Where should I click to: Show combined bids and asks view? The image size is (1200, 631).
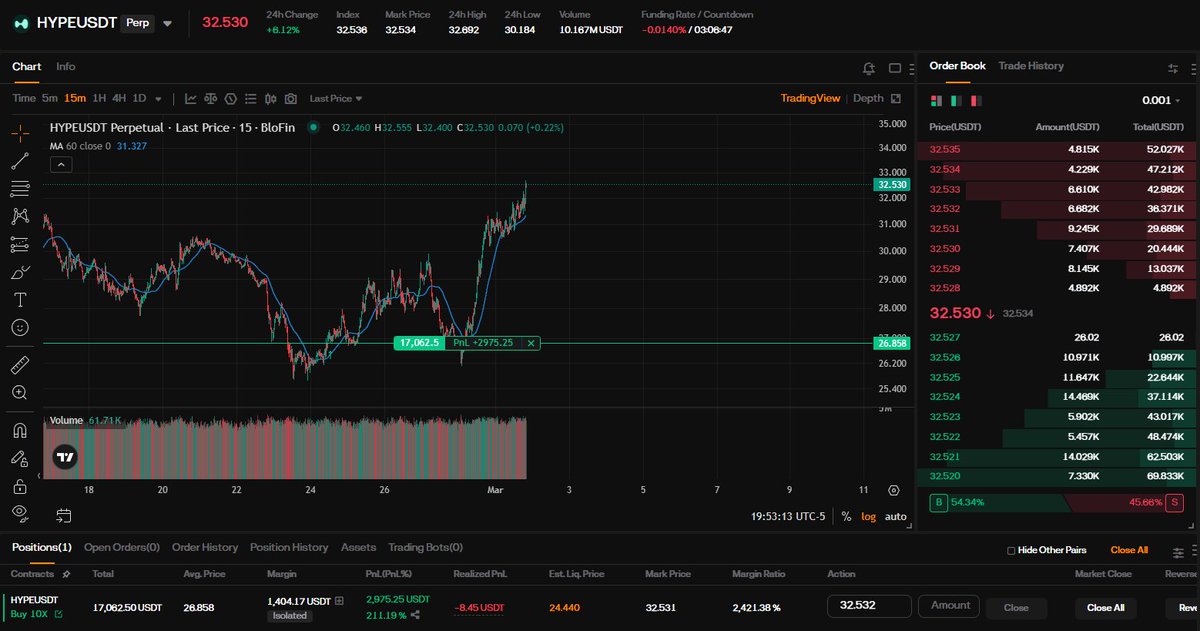click(936, 101)
